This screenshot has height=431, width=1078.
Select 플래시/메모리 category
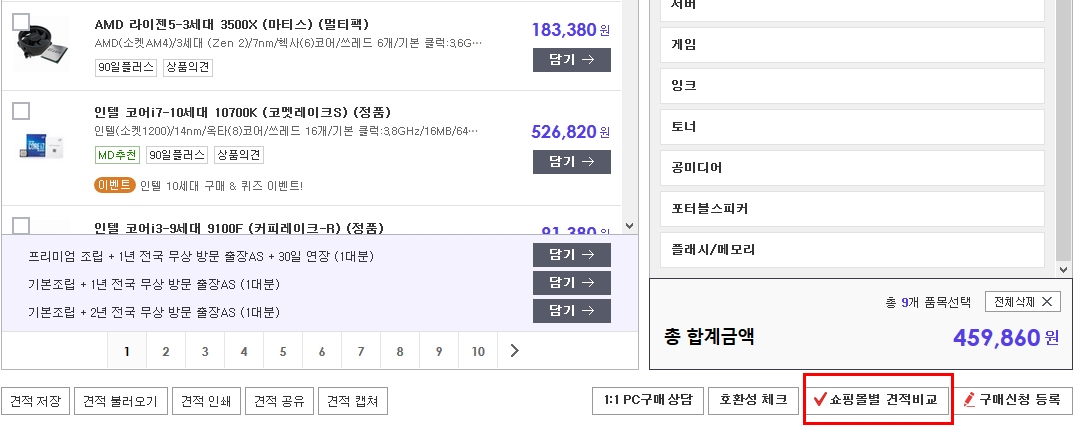coord(852,250)
